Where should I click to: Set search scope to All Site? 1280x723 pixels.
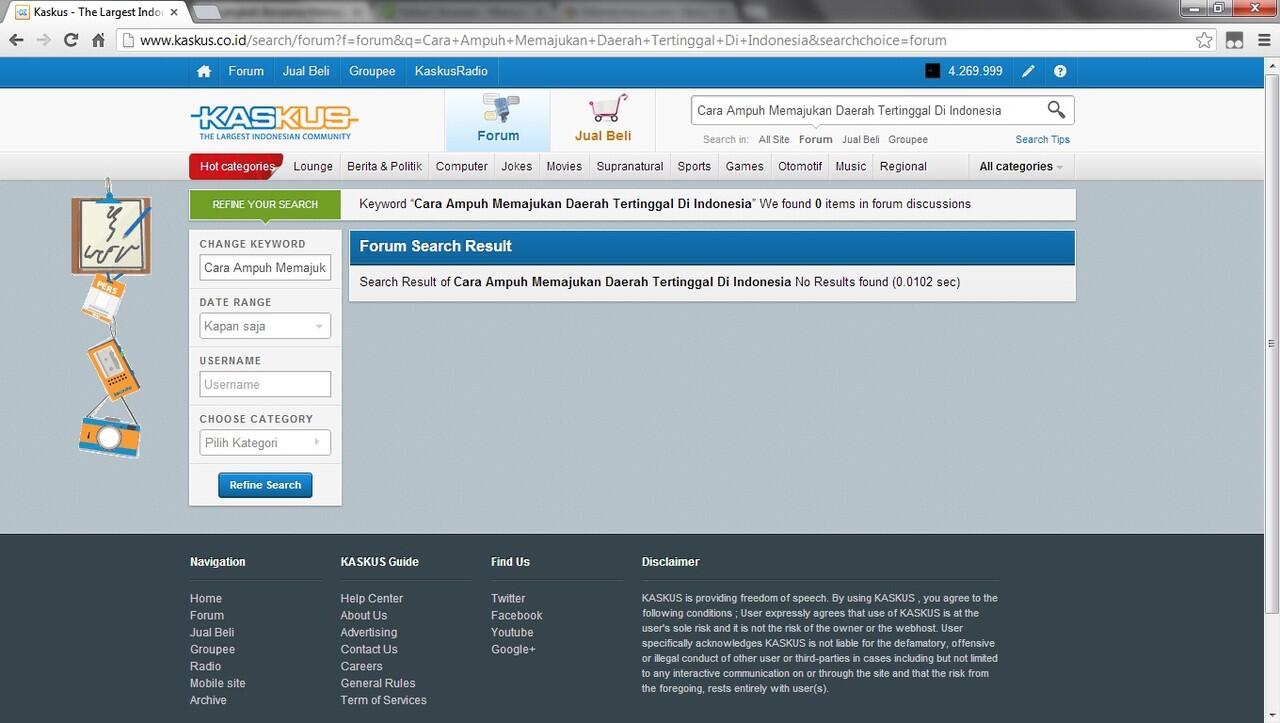[774, 140]
